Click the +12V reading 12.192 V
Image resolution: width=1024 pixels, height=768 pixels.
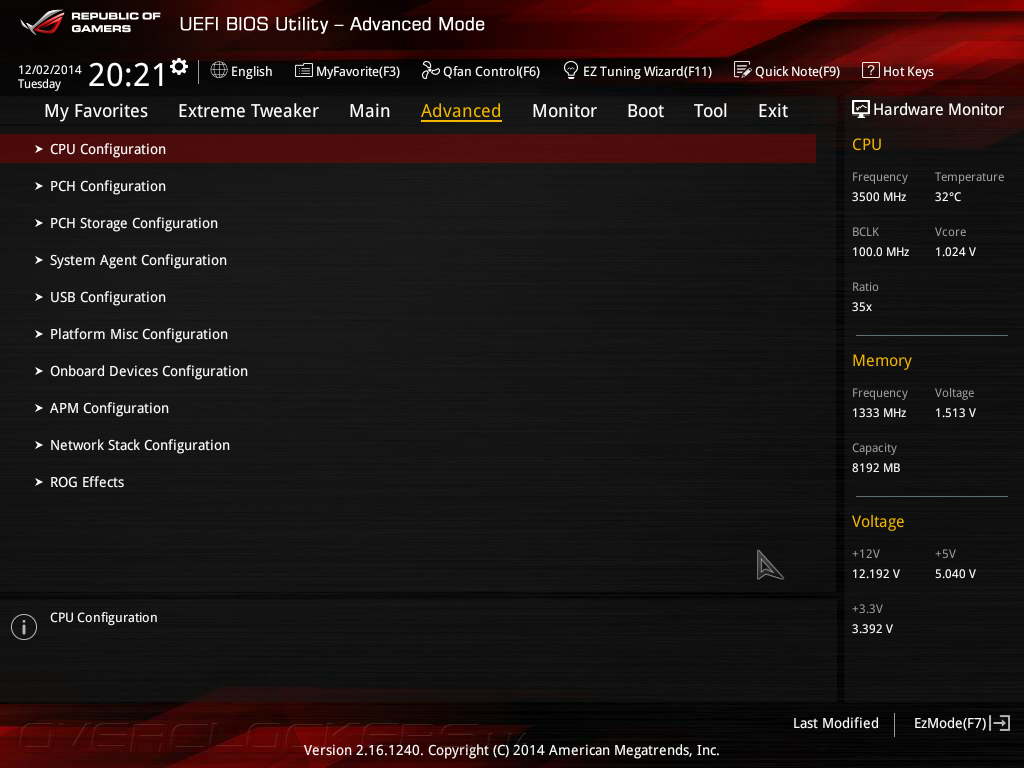tap(876, 573)
